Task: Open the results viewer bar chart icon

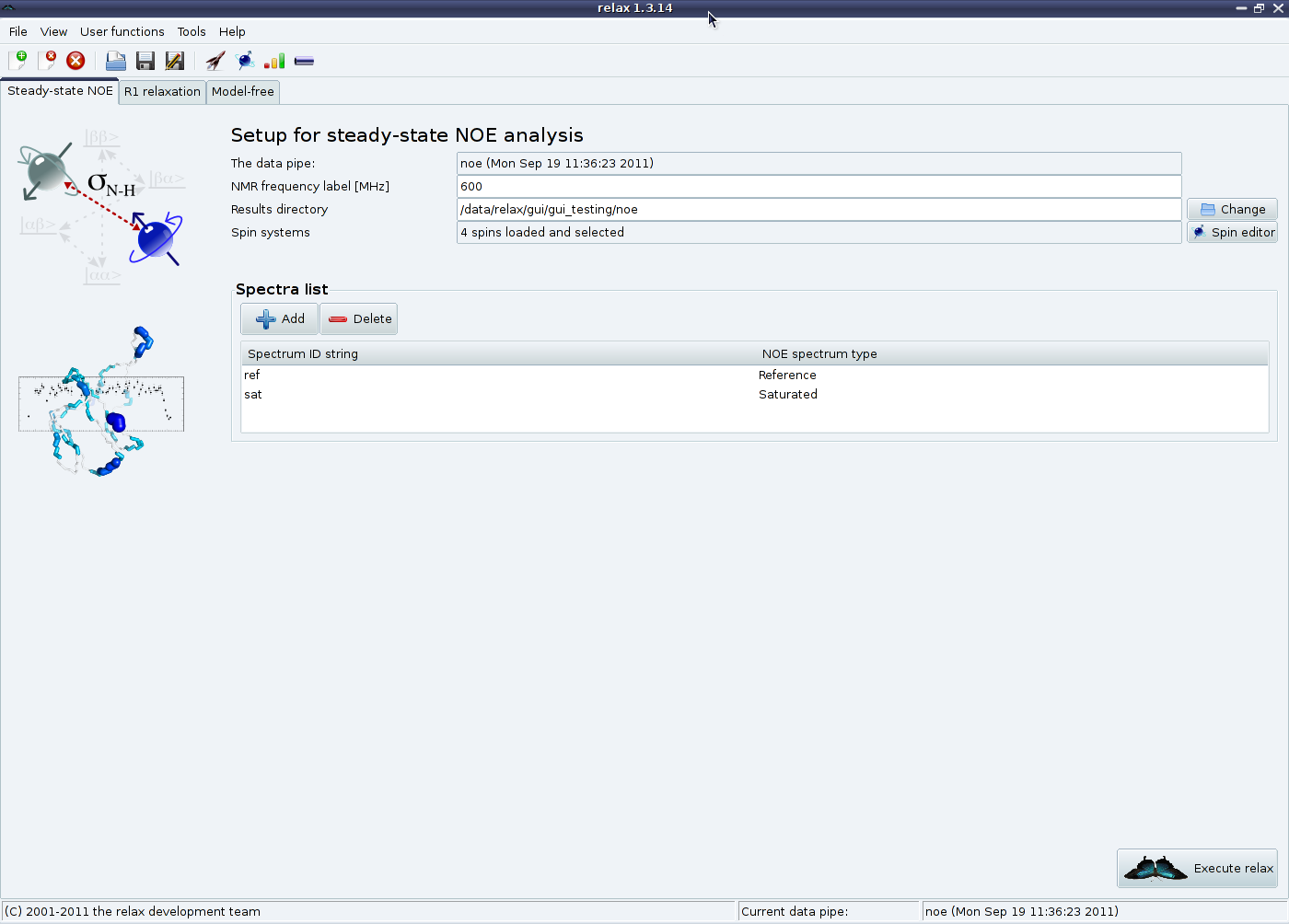Action: 274,61
